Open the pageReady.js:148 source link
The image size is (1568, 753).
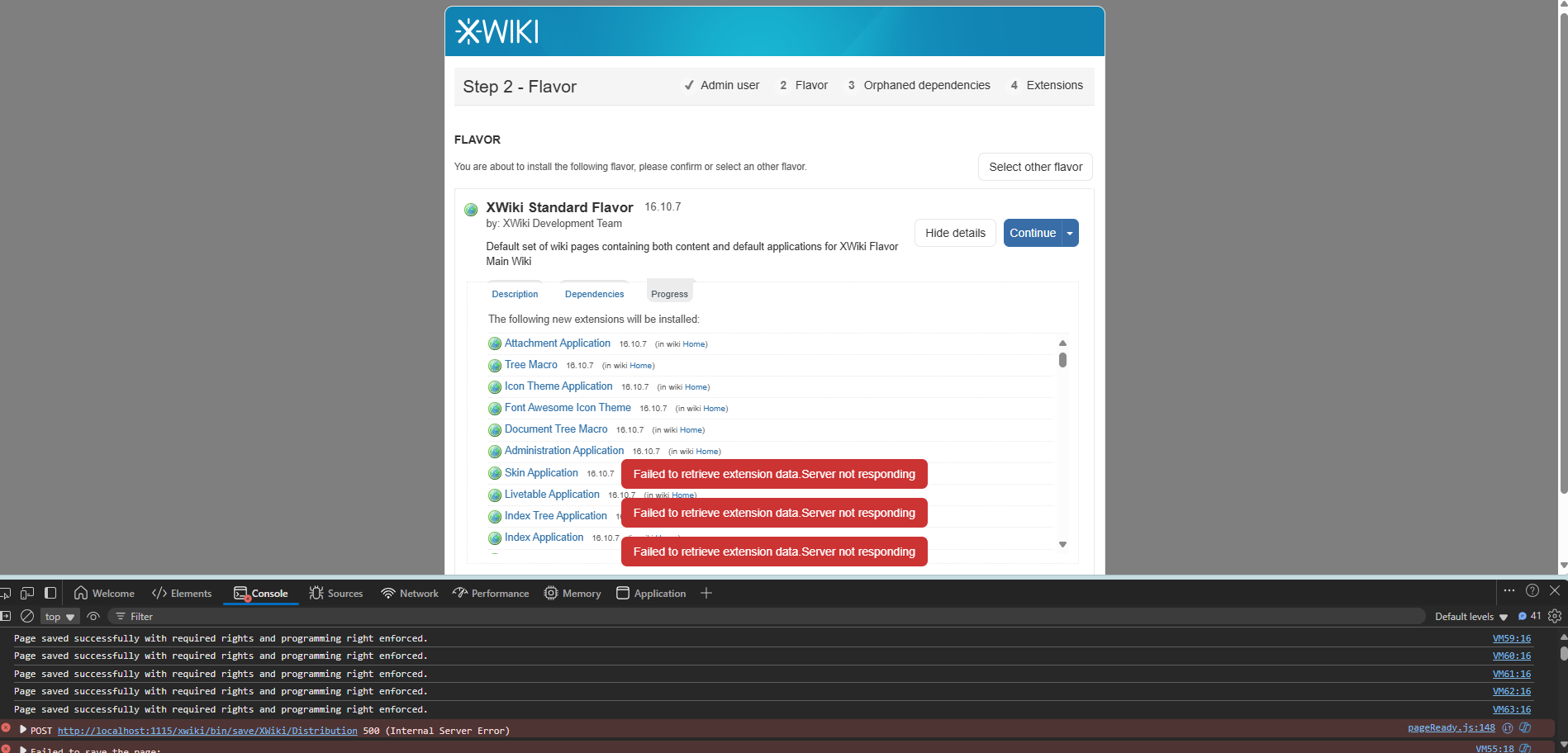tap(1452, 728)
